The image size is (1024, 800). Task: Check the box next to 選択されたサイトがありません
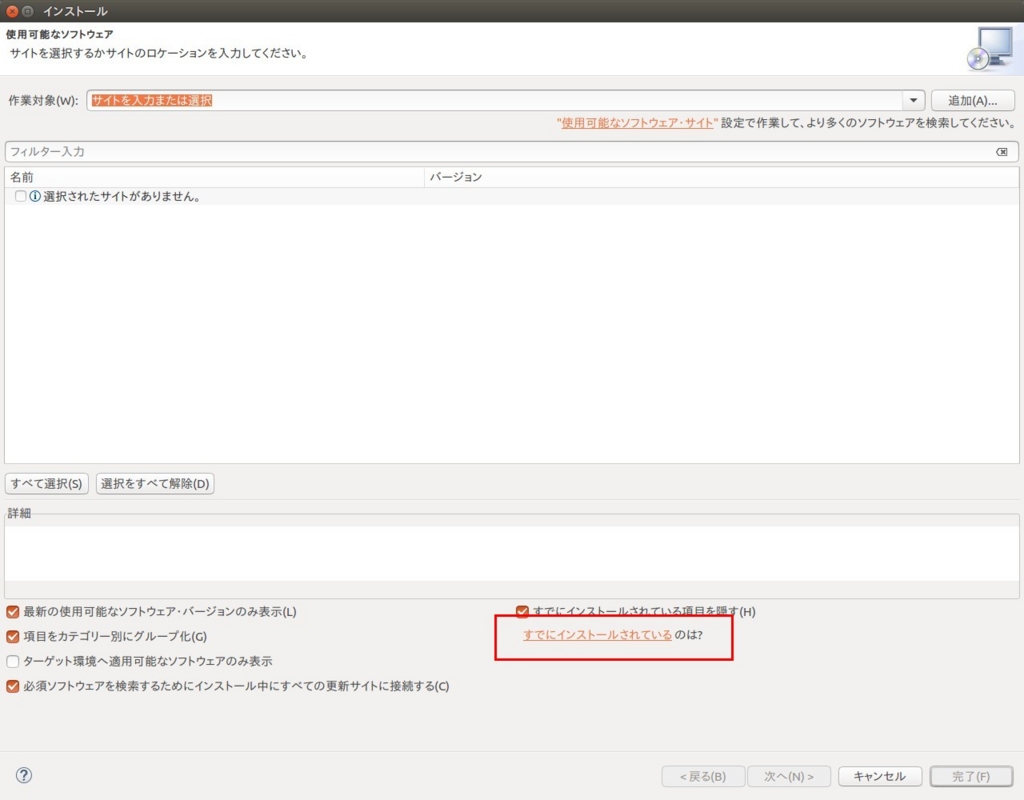point(20,196)
